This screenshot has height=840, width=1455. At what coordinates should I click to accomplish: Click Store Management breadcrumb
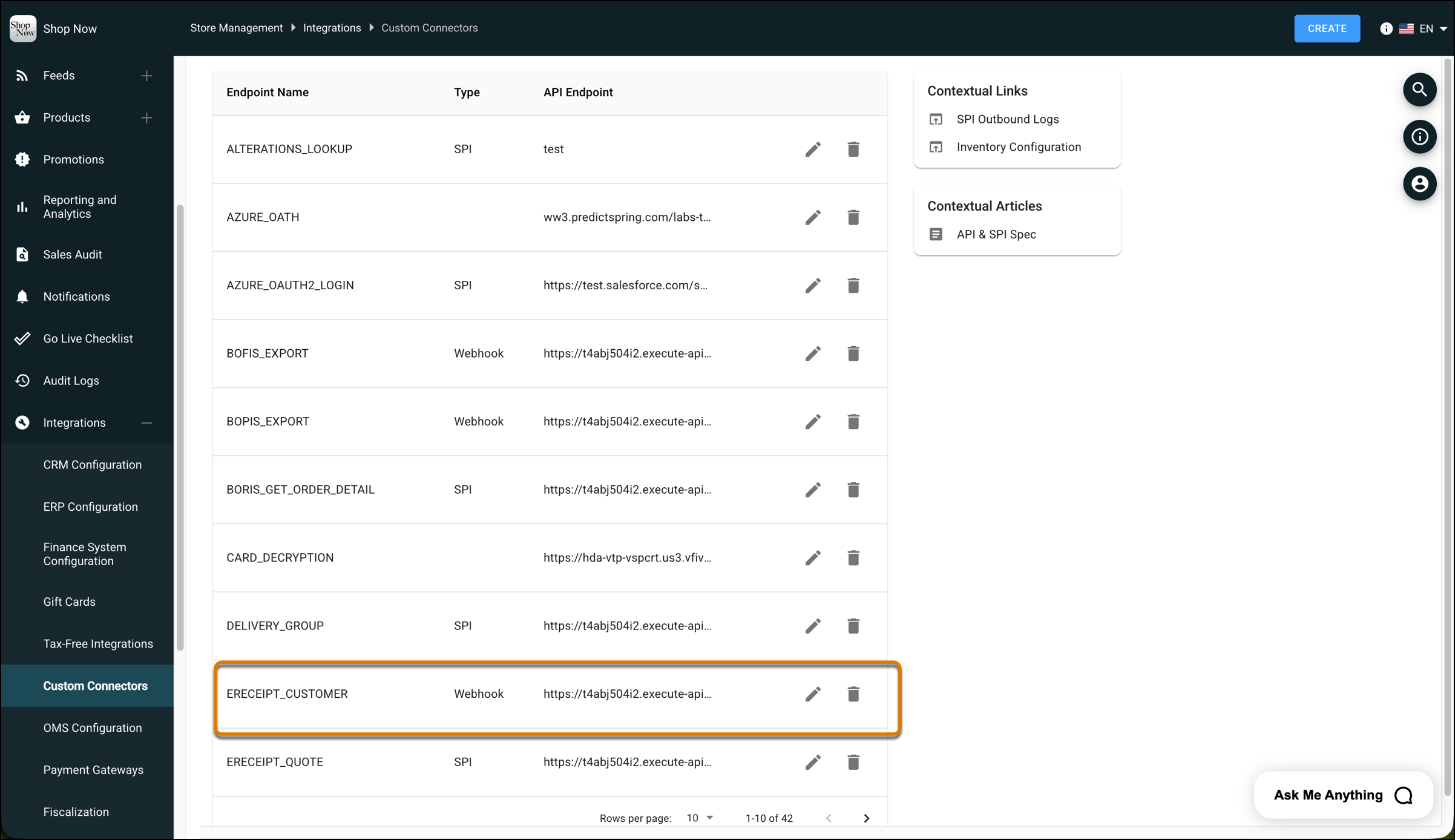tap(236, 28)
